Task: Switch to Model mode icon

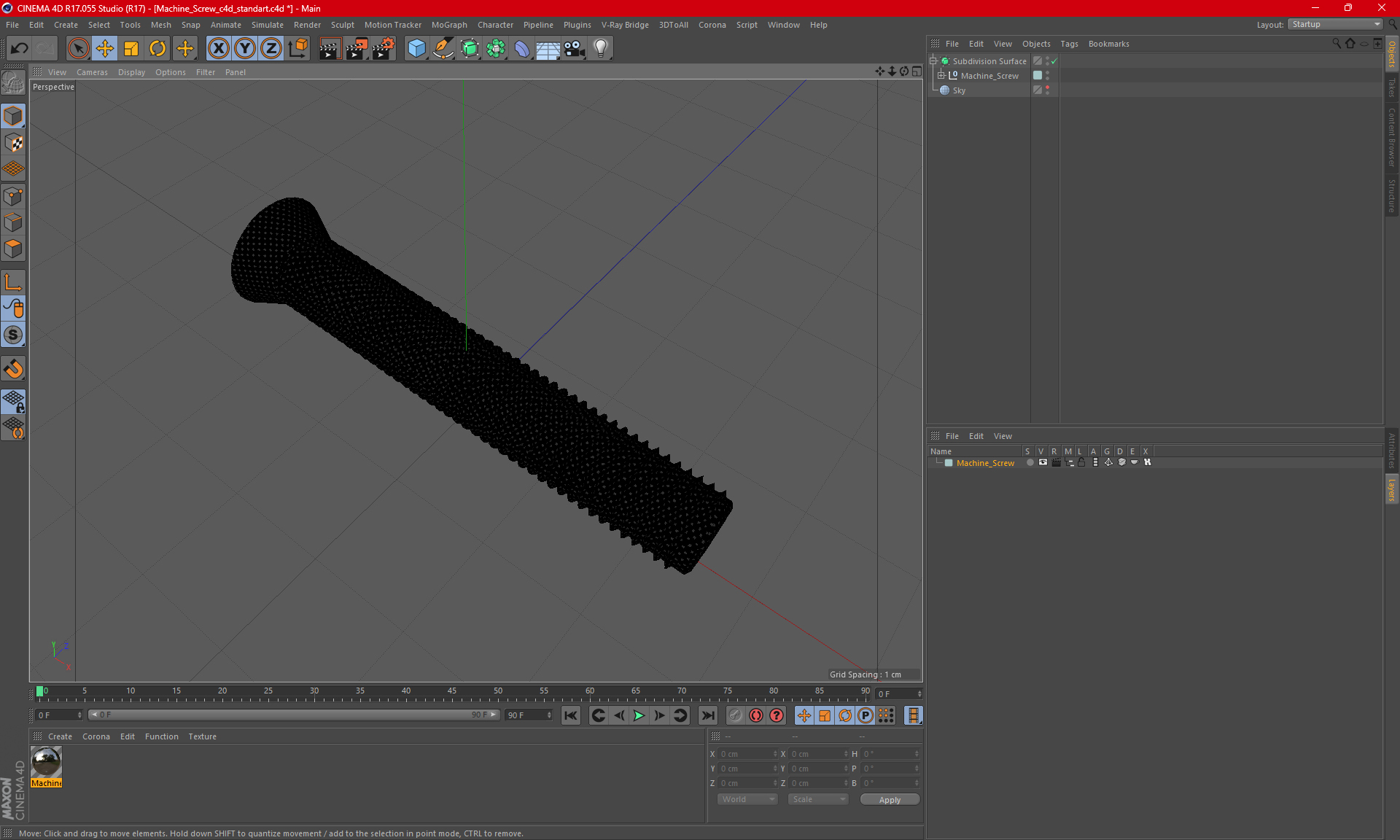Action: [x=13, y=117]
